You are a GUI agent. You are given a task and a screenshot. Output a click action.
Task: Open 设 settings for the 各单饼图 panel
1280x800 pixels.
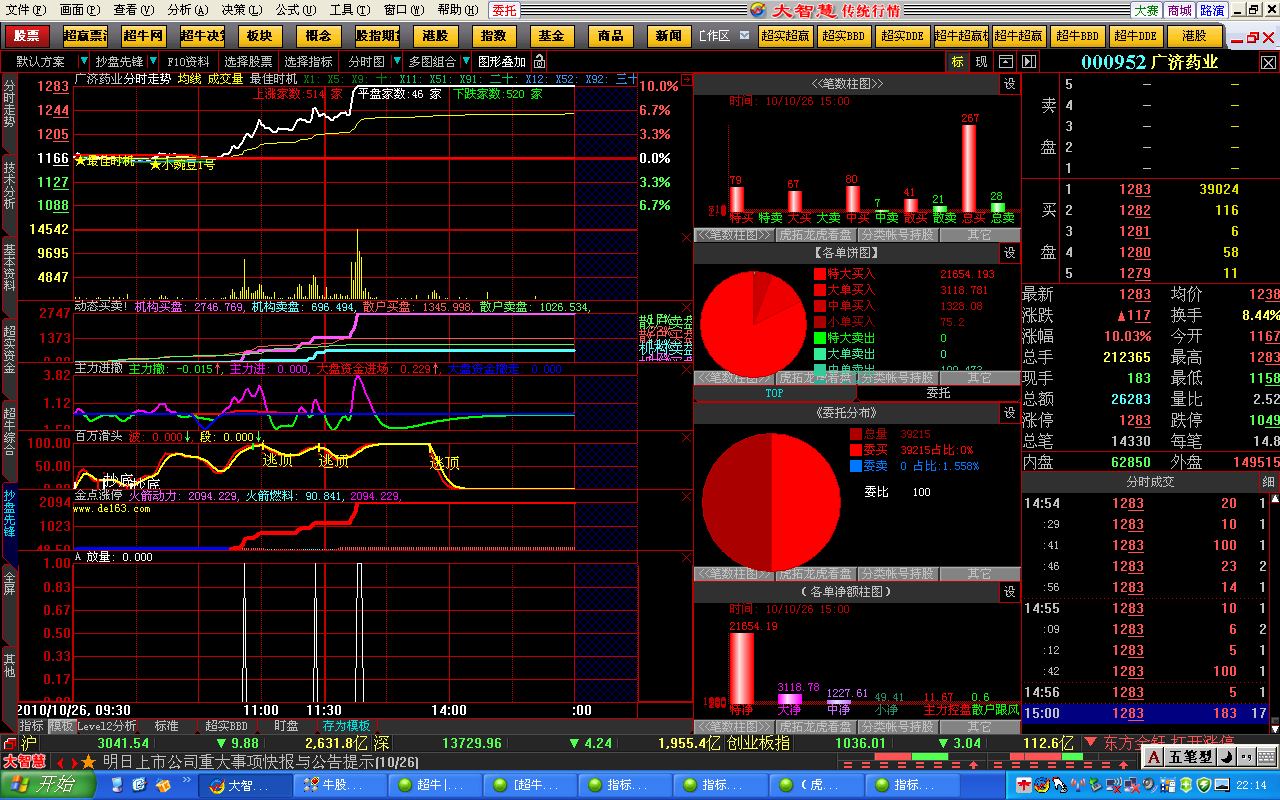[x=1010, y=253]
